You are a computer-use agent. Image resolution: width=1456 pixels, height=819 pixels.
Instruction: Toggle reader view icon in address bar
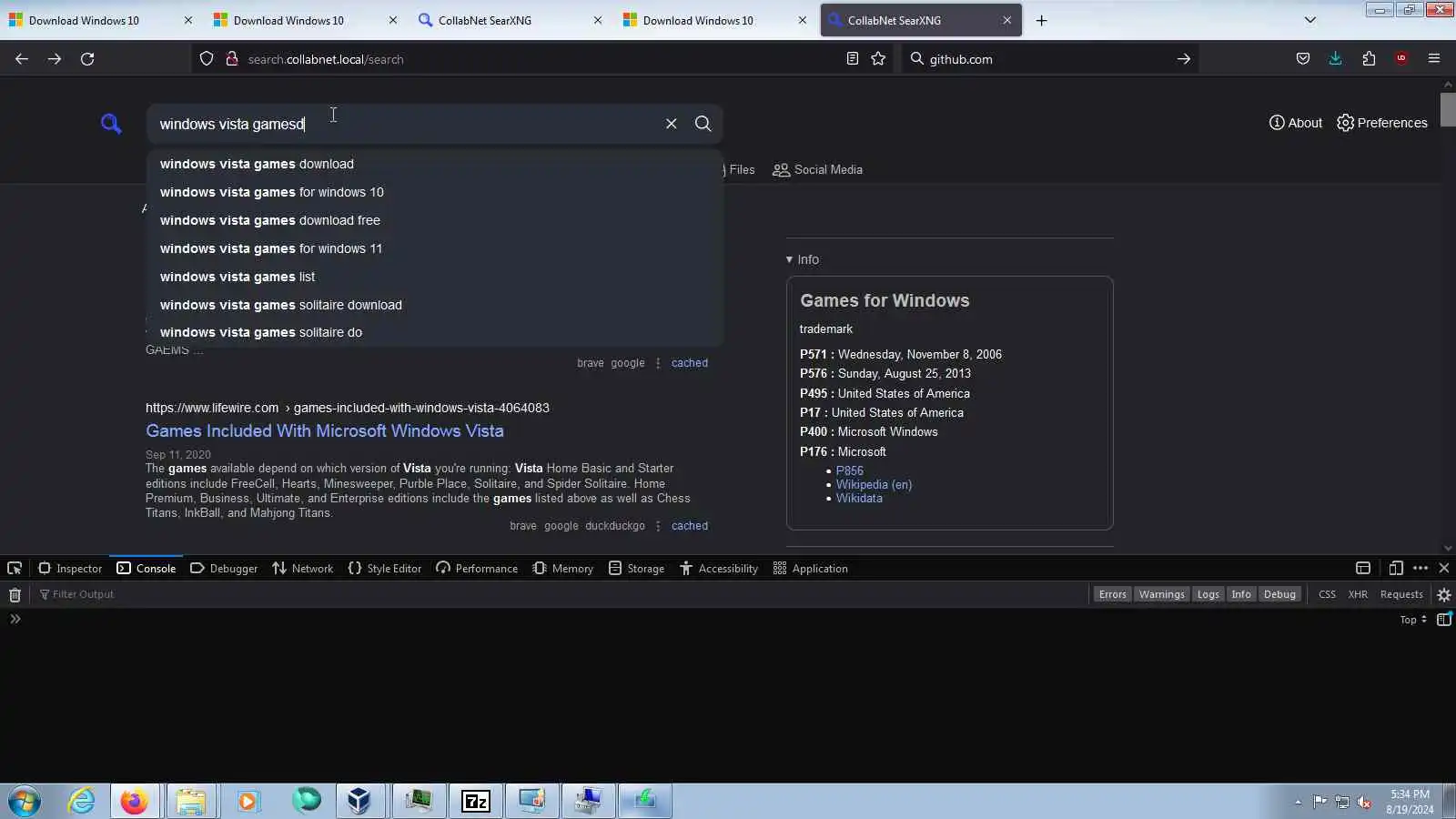click(852, 59)
